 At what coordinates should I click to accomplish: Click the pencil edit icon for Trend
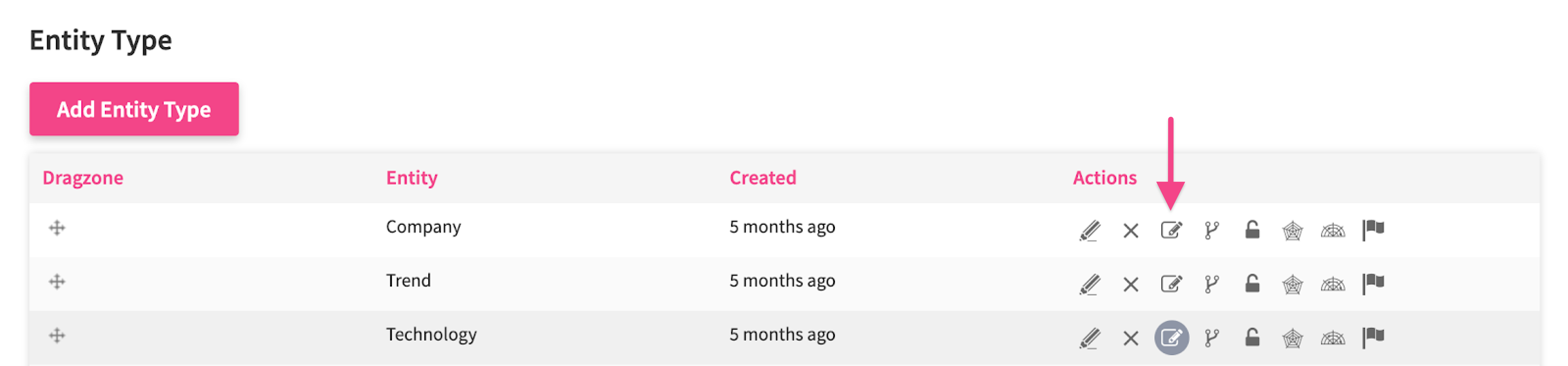(x=1090, y=284)
